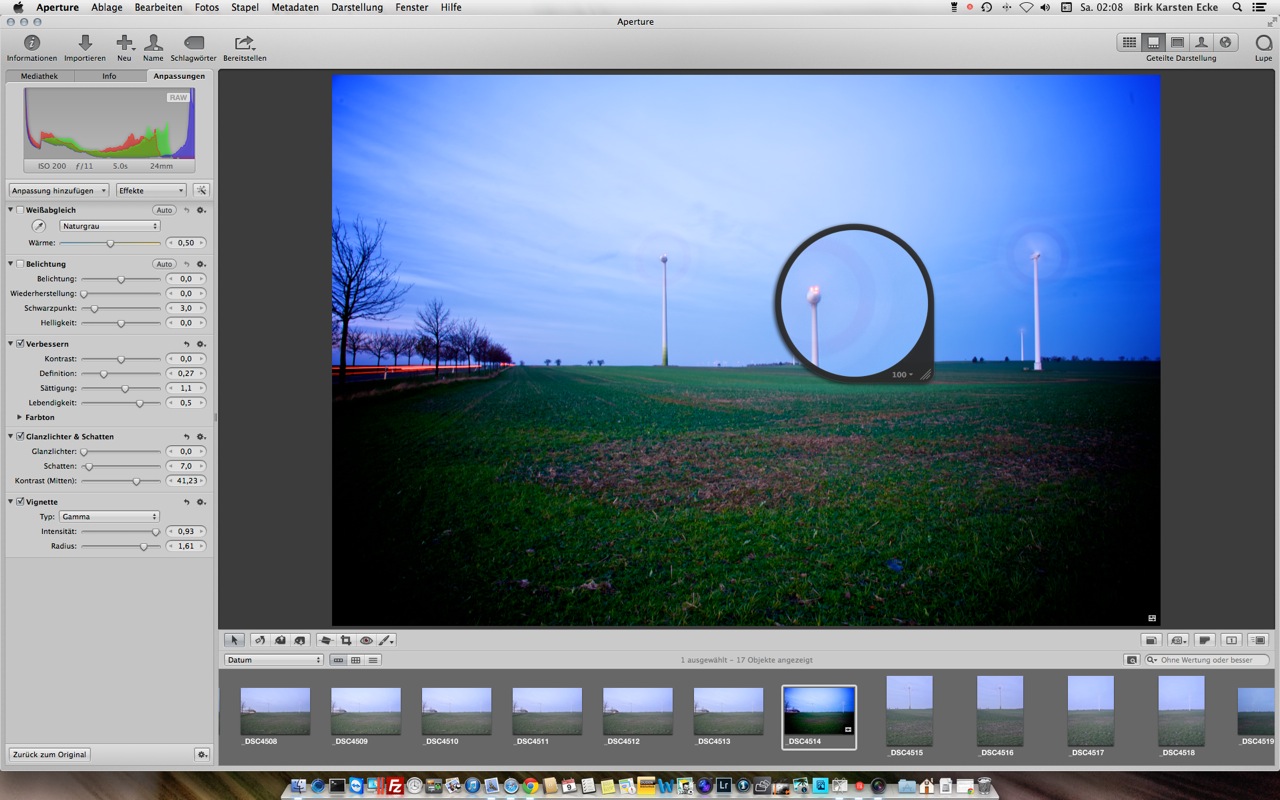Enable the Belichtung checkbox
The height and width of the screenshot is (800, 1280).
20,264
